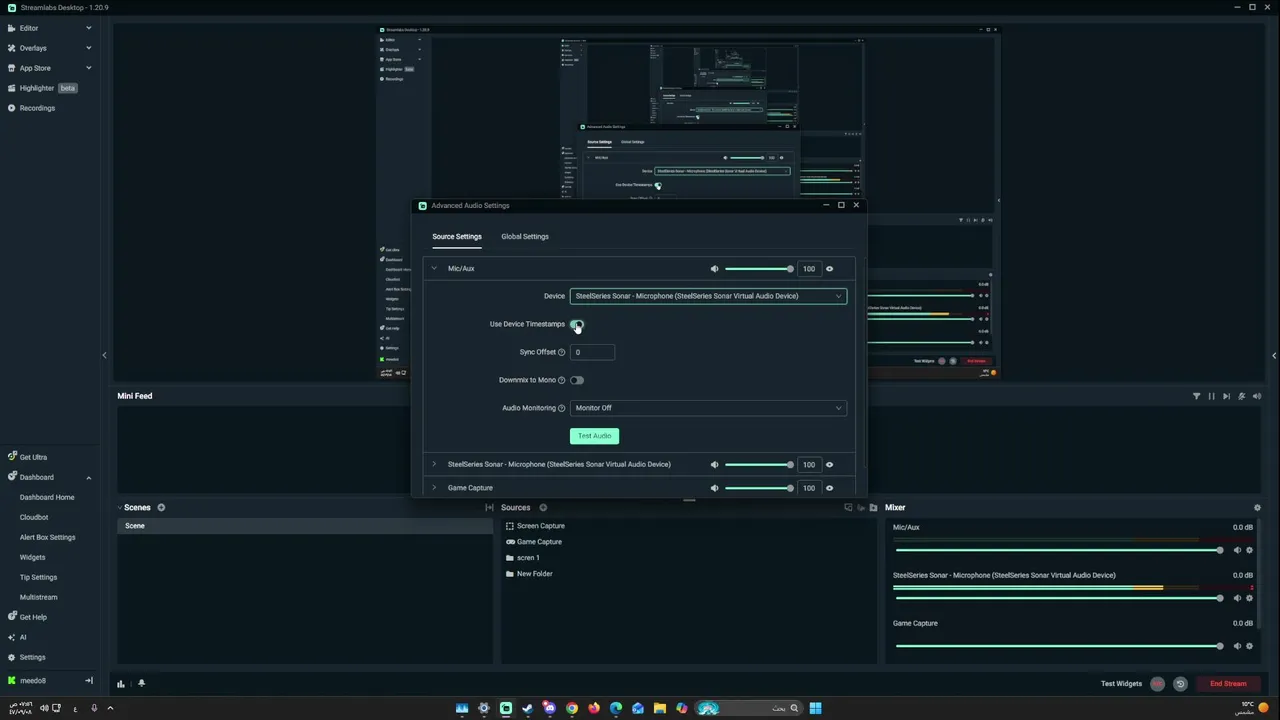1280x720 pixels.
Task: Mute Mic/Aux speaker icon in Mixer
Action: [x=1237, y=550]
